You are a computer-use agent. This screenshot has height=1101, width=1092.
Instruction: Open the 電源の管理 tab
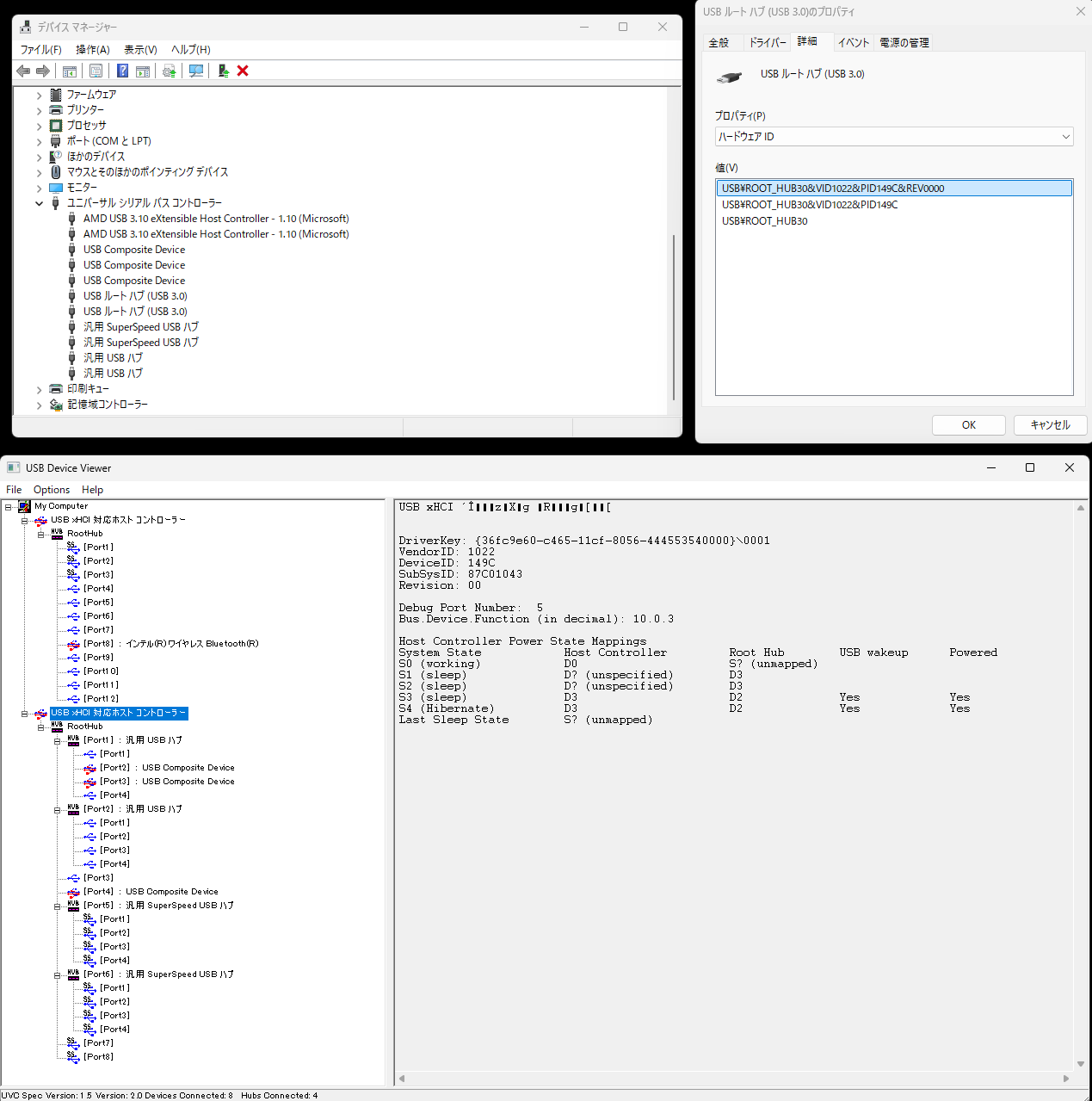pos(904,42)
